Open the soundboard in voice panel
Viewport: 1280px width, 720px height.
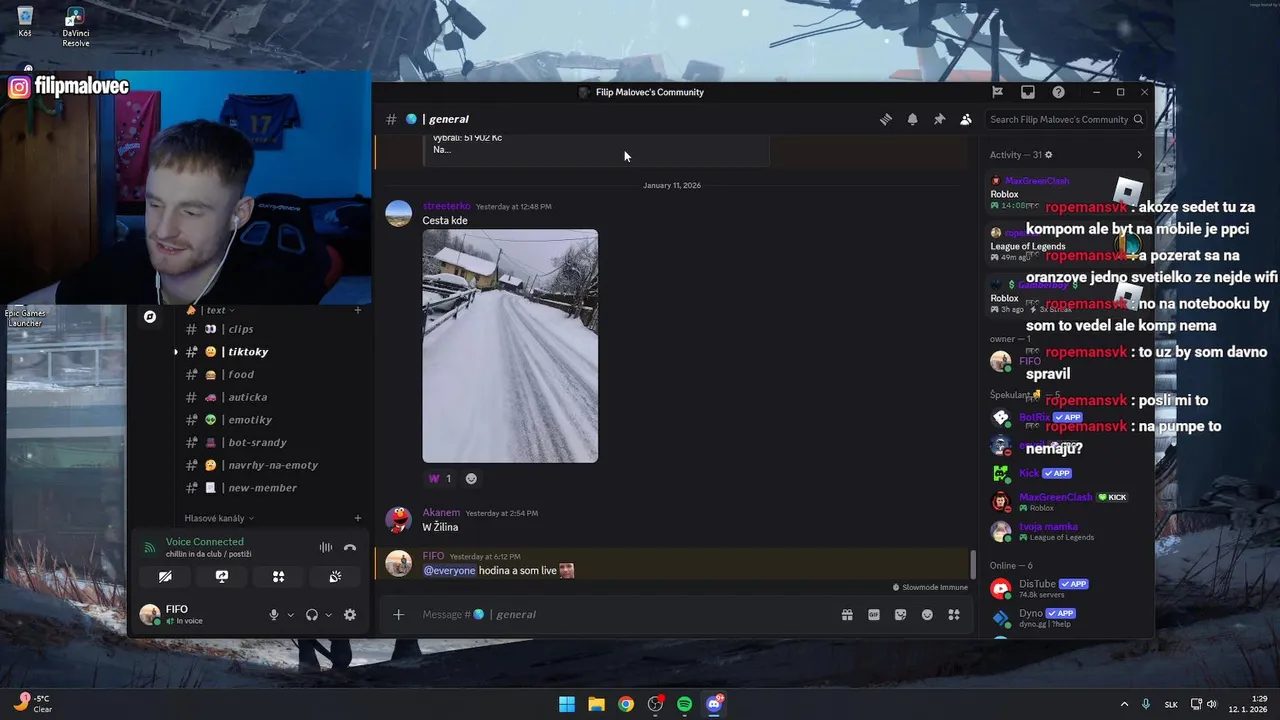pyautogui.click(x=335, y=577)
